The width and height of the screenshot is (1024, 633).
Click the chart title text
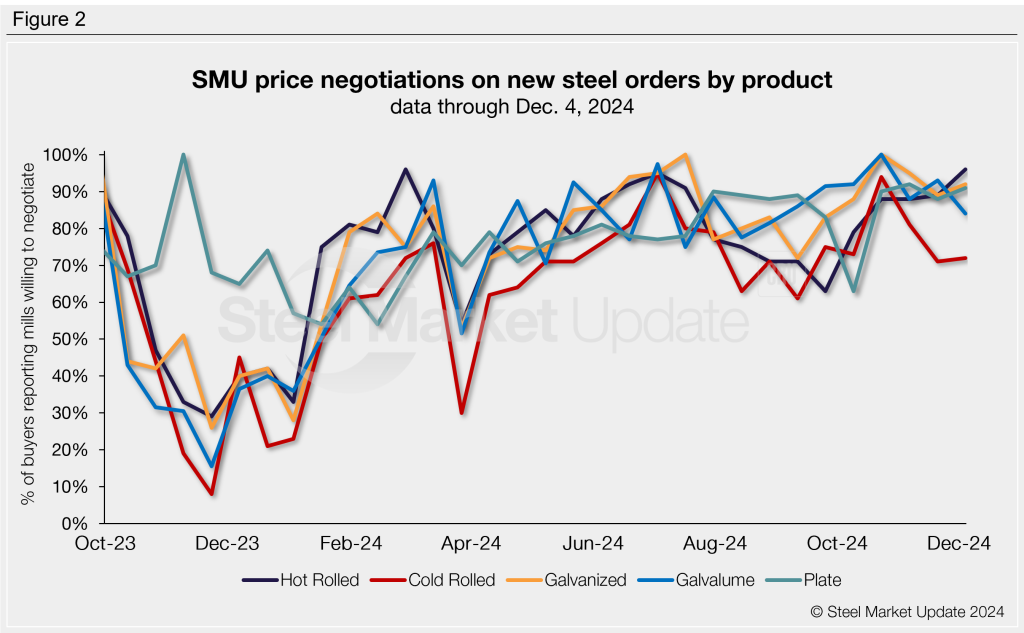click(512, 80)
